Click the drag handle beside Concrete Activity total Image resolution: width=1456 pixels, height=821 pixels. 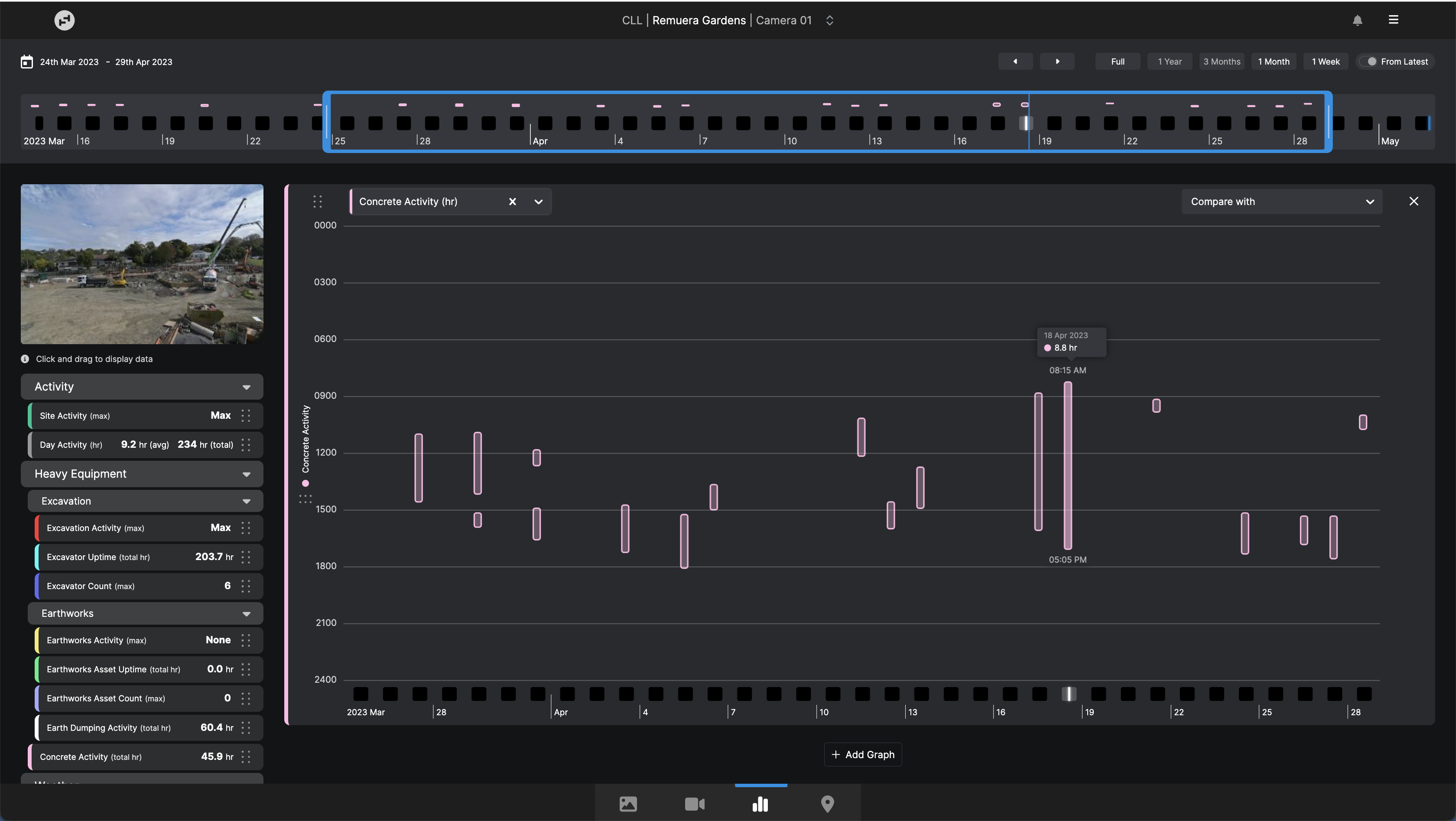tap(246, 756)
